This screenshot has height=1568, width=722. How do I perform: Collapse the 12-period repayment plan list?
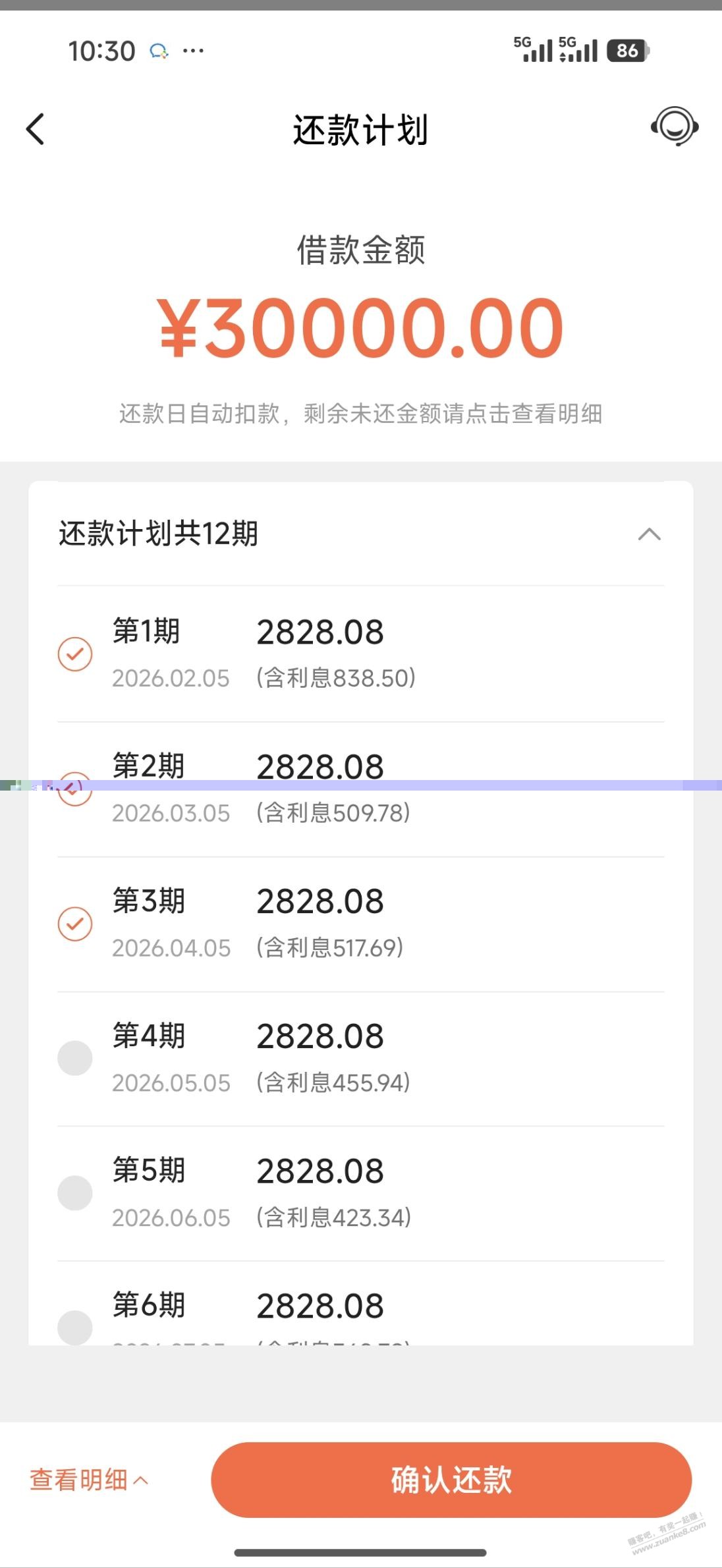(649, 534)
